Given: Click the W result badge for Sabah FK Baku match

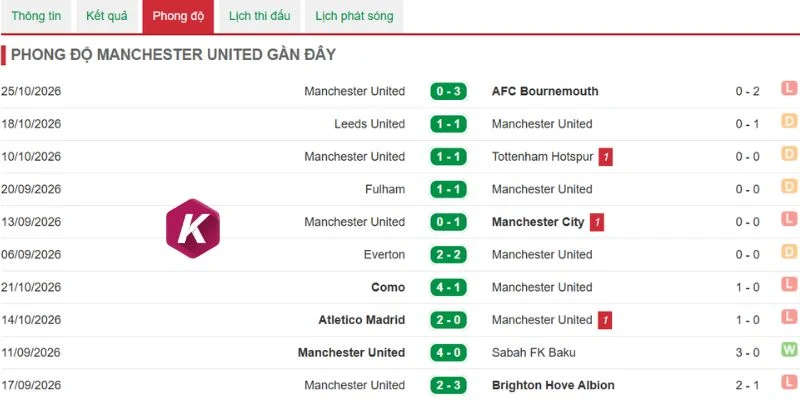Looking at the screenshot, I should [x=789, y=349].
